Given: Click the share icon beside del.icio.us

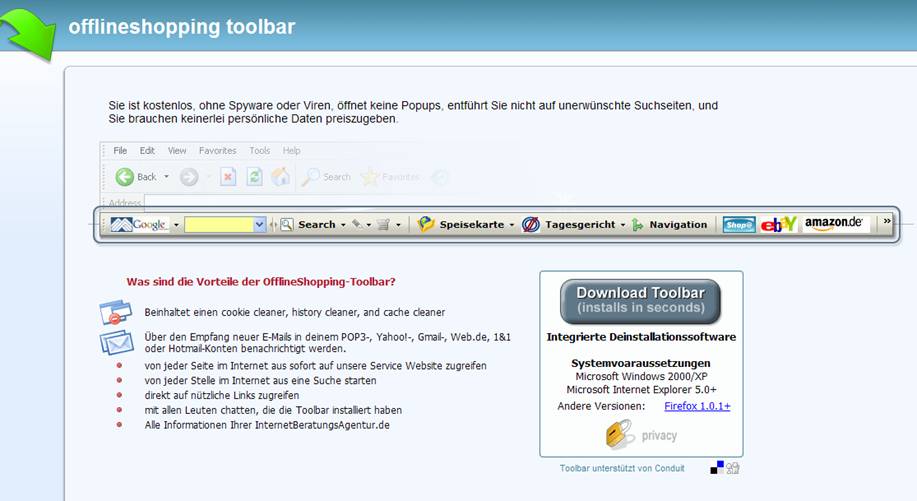Looking at the screenshot, I should pyautogui.click(x=733, y=468).
